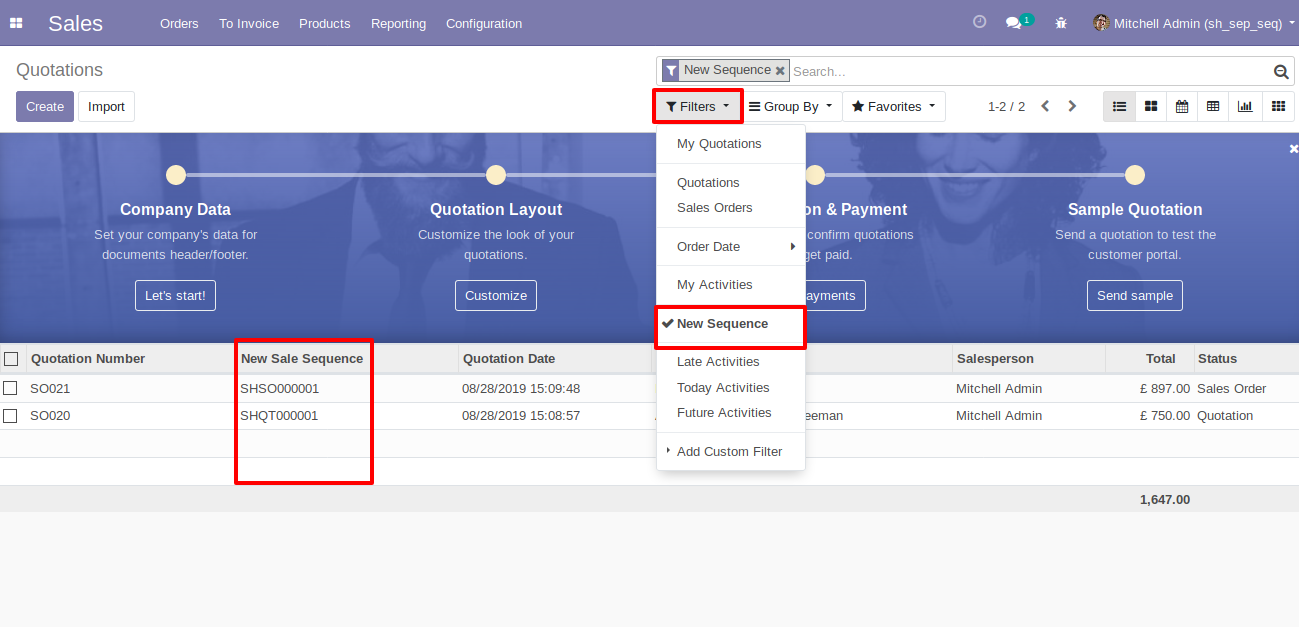Expand Add Custom Filter

pyautogui.click(x=731, y=452)
